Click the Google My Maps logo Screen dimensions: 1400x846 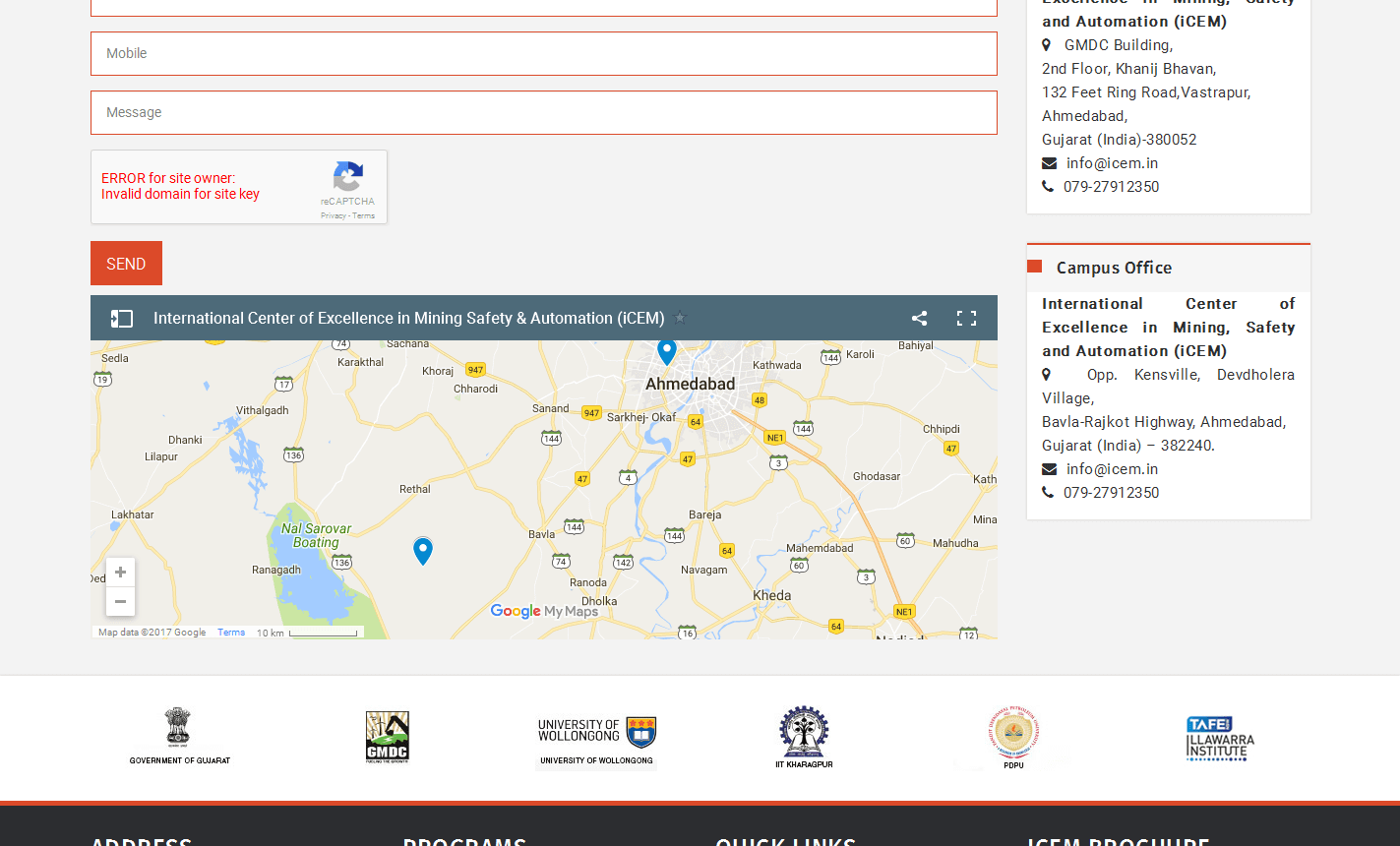[544, 611]
